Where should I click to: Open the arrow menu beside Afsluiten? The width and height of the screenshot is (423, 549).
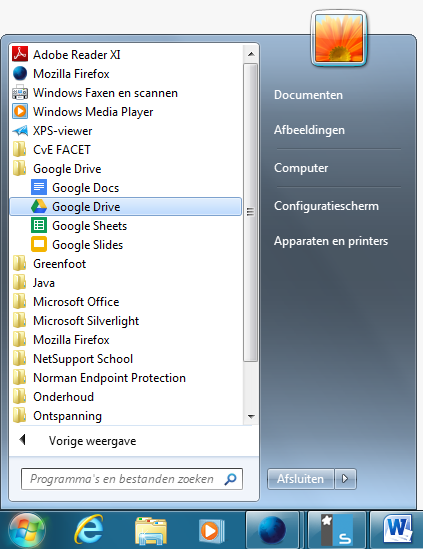coord(345,479)
